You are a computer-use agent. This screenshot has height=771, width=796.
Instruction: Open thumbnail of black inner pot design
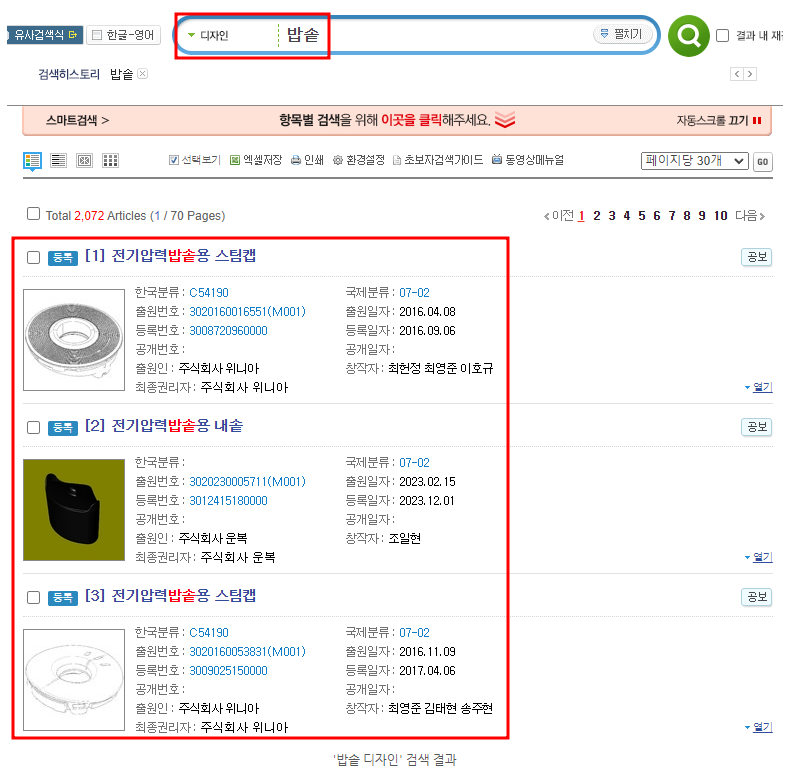click(x=74, y=510)
